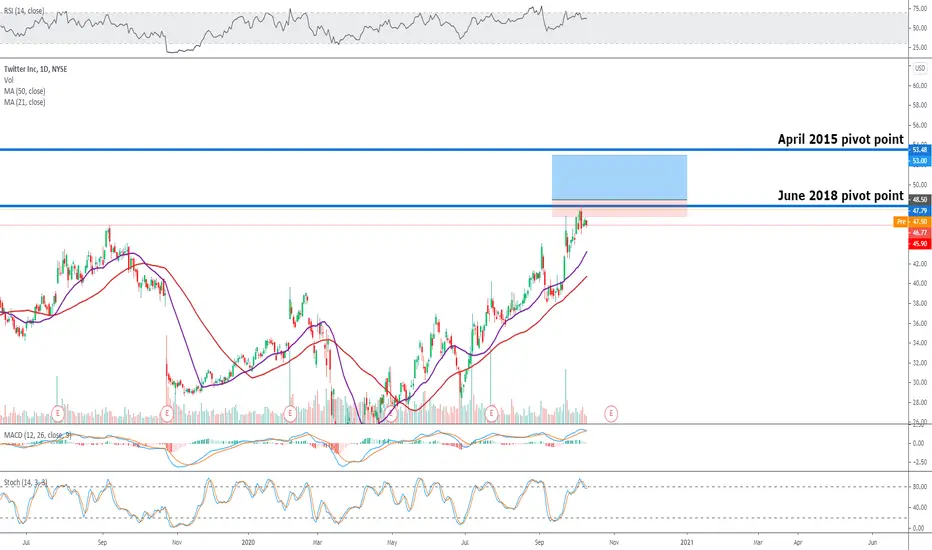Click the 60.00 value on the price axis
Viewport: 932px width, 550px height.
click(x=920, y=86)
